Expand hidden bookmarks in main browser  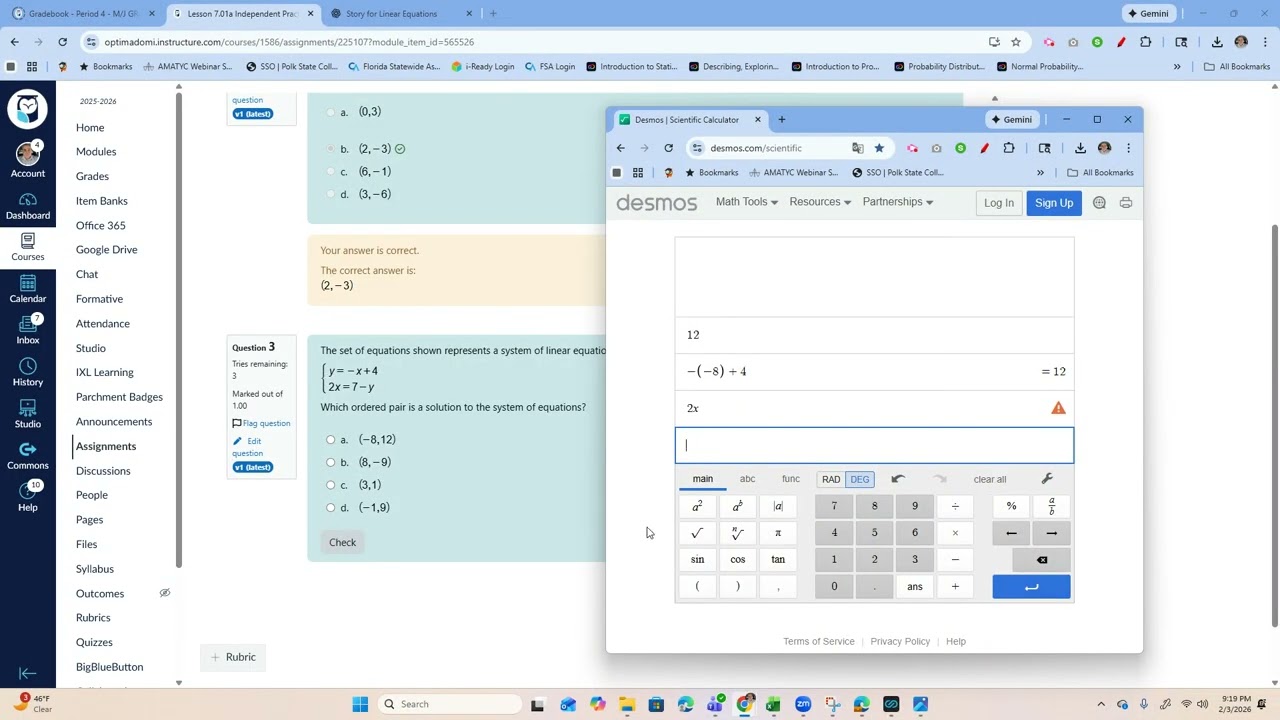point(1177,67)
